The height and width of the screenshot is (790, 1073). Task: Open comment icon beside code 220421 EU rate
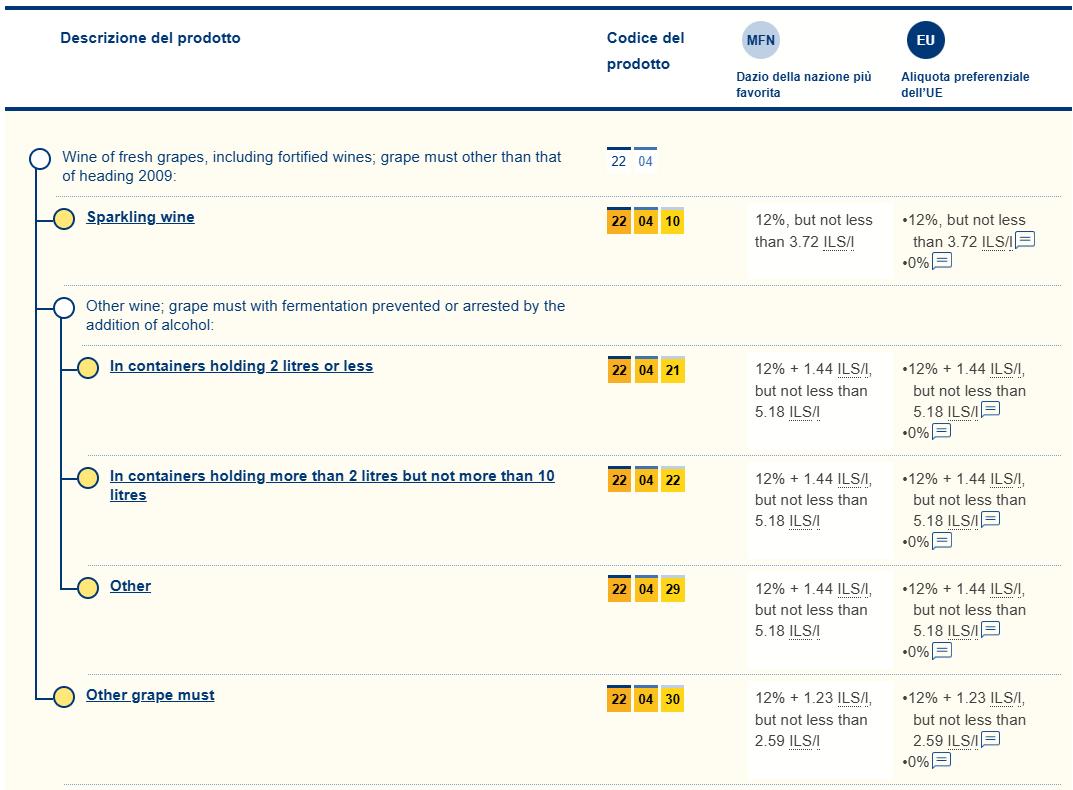(x=990, y=410)
